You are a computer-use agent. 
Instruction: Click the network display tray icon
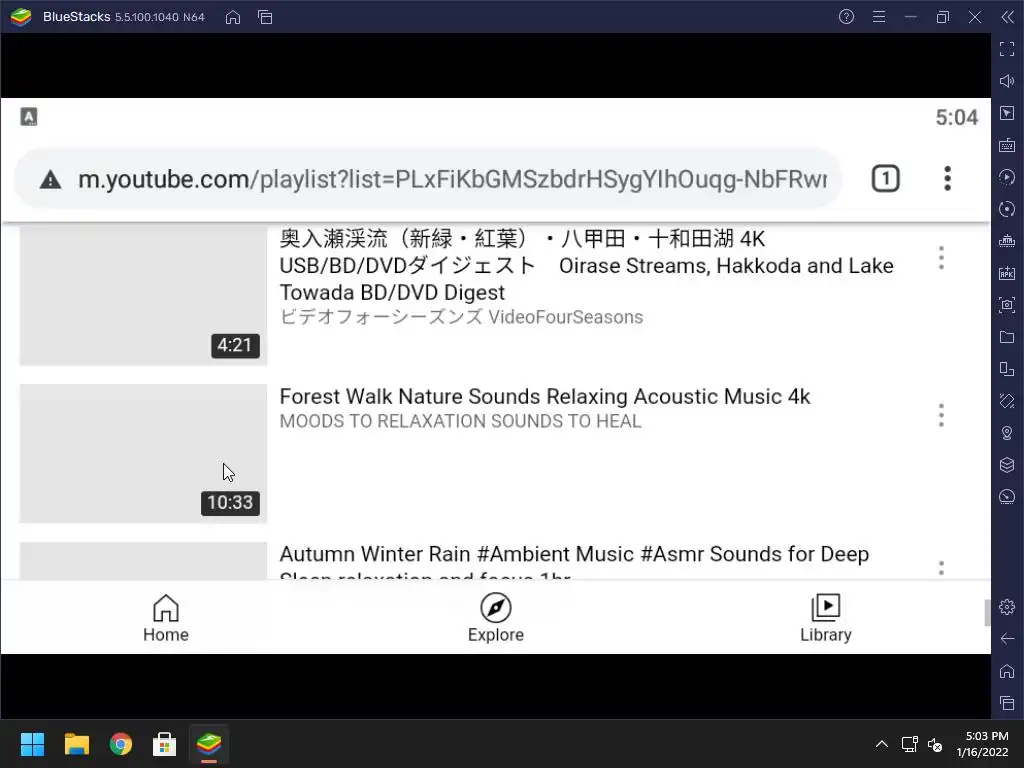point(909,744)
